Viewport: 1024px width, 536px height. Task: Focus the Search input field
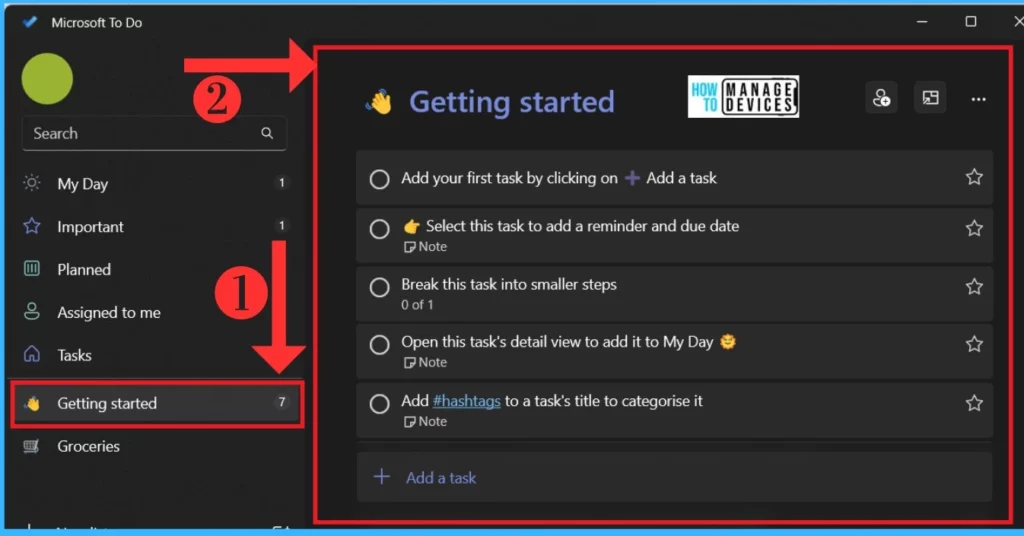154,133
